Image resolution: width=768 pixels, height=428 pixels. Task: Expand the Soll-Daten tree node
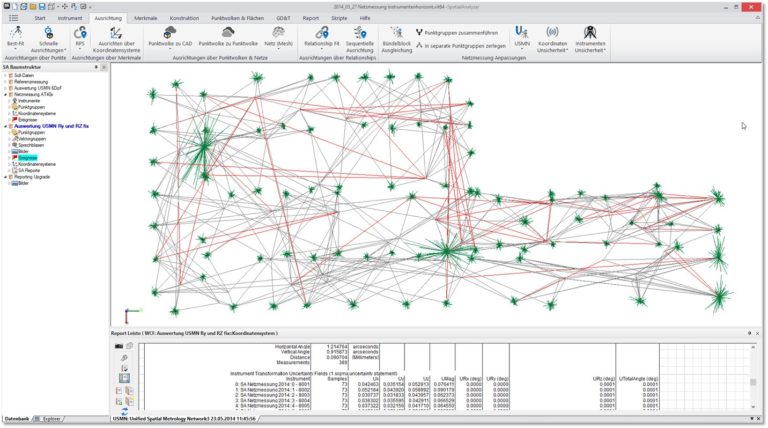coord(5,75)
